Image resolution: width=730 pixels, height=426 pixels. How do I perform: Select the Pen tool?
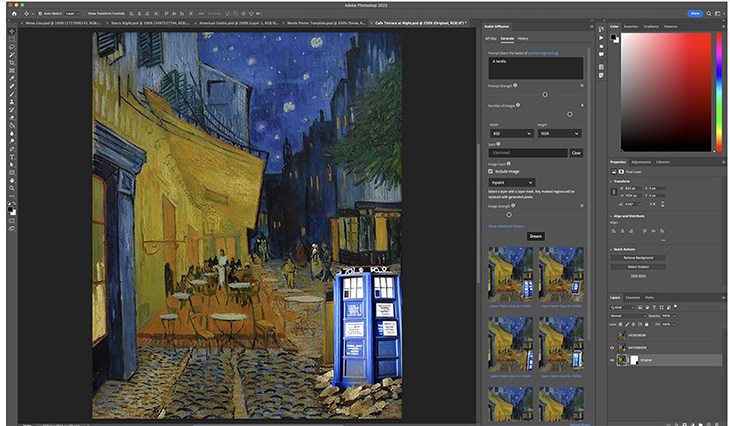click(12, 149)
